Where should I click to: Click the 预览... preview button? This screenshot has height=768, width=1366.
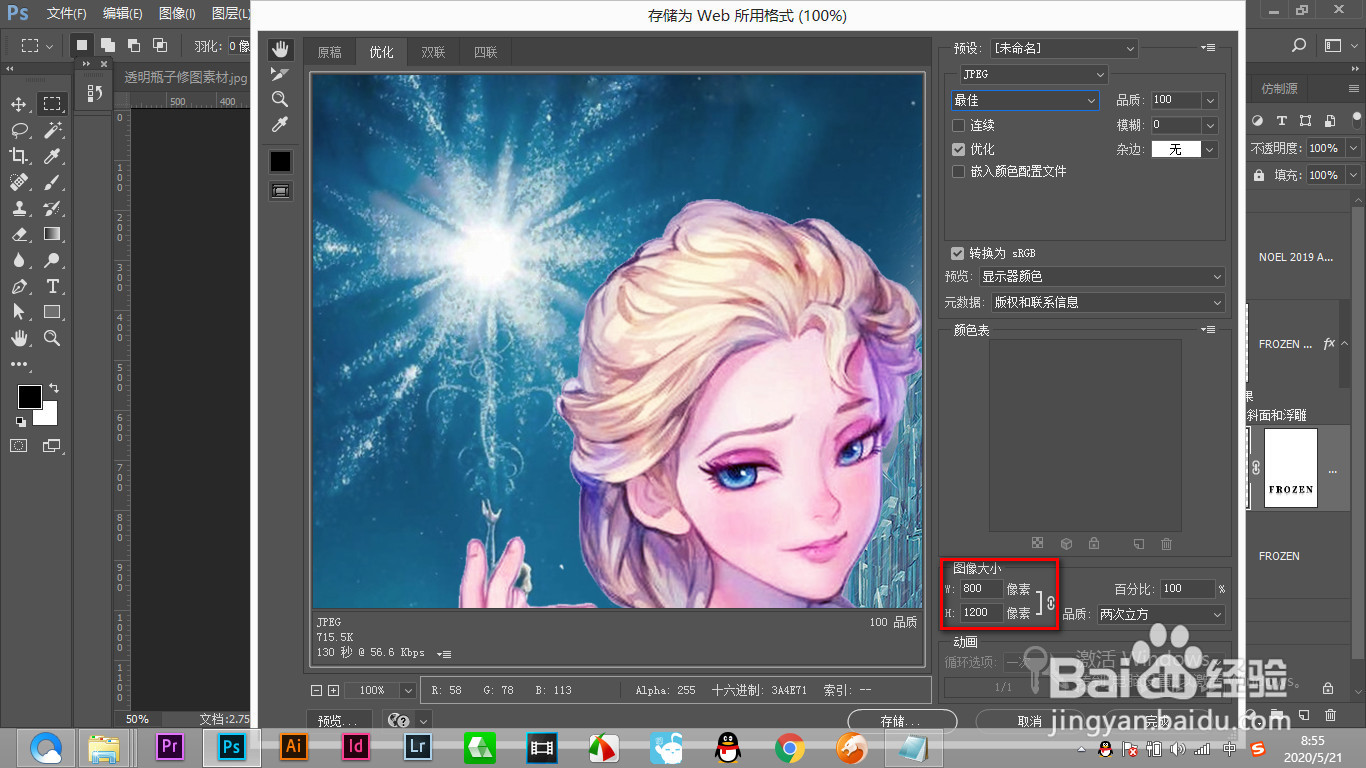(x=339, y=720)
